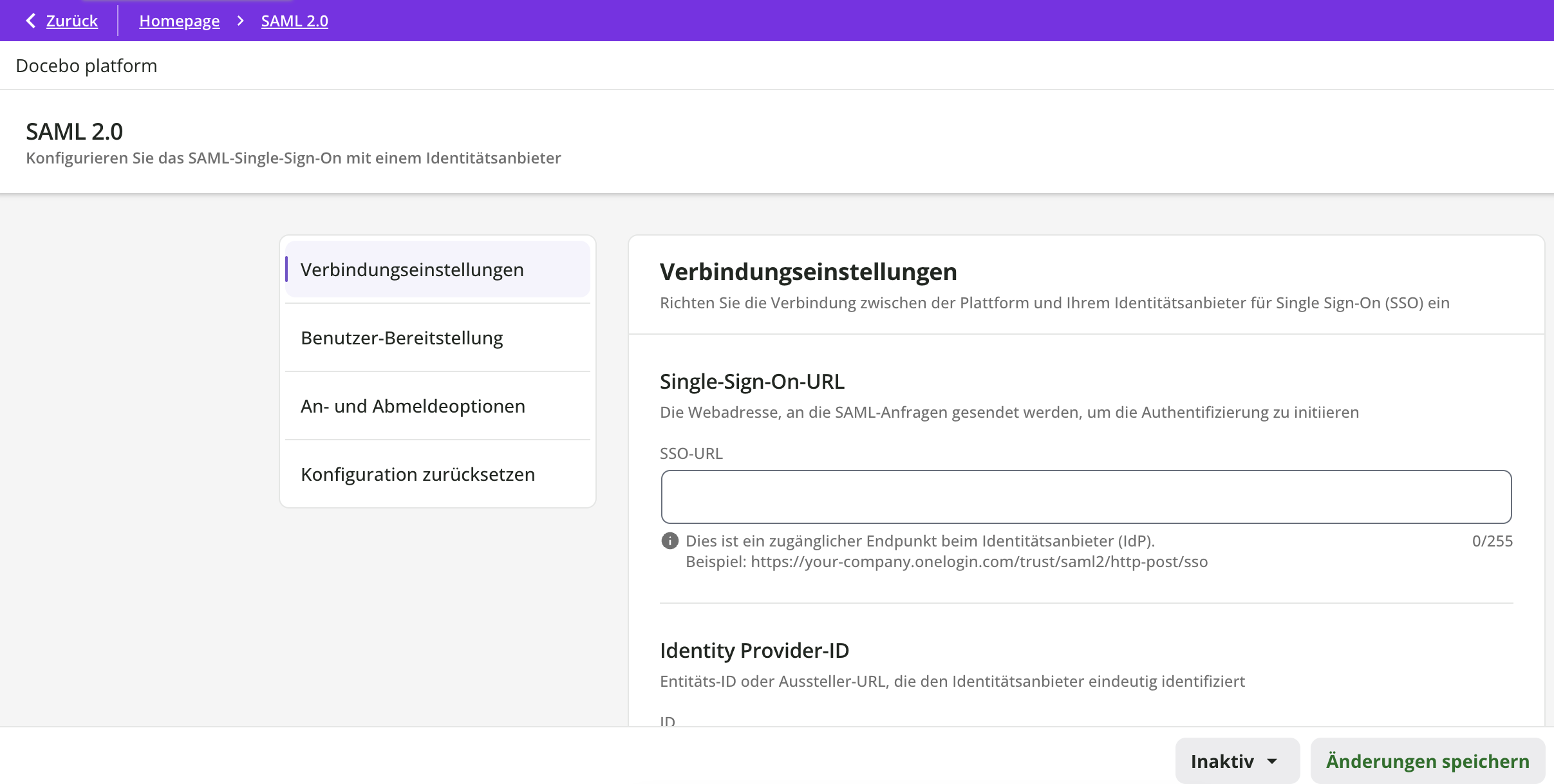
Task: Click the 0/255 character counter
Action: (1492, 541)
